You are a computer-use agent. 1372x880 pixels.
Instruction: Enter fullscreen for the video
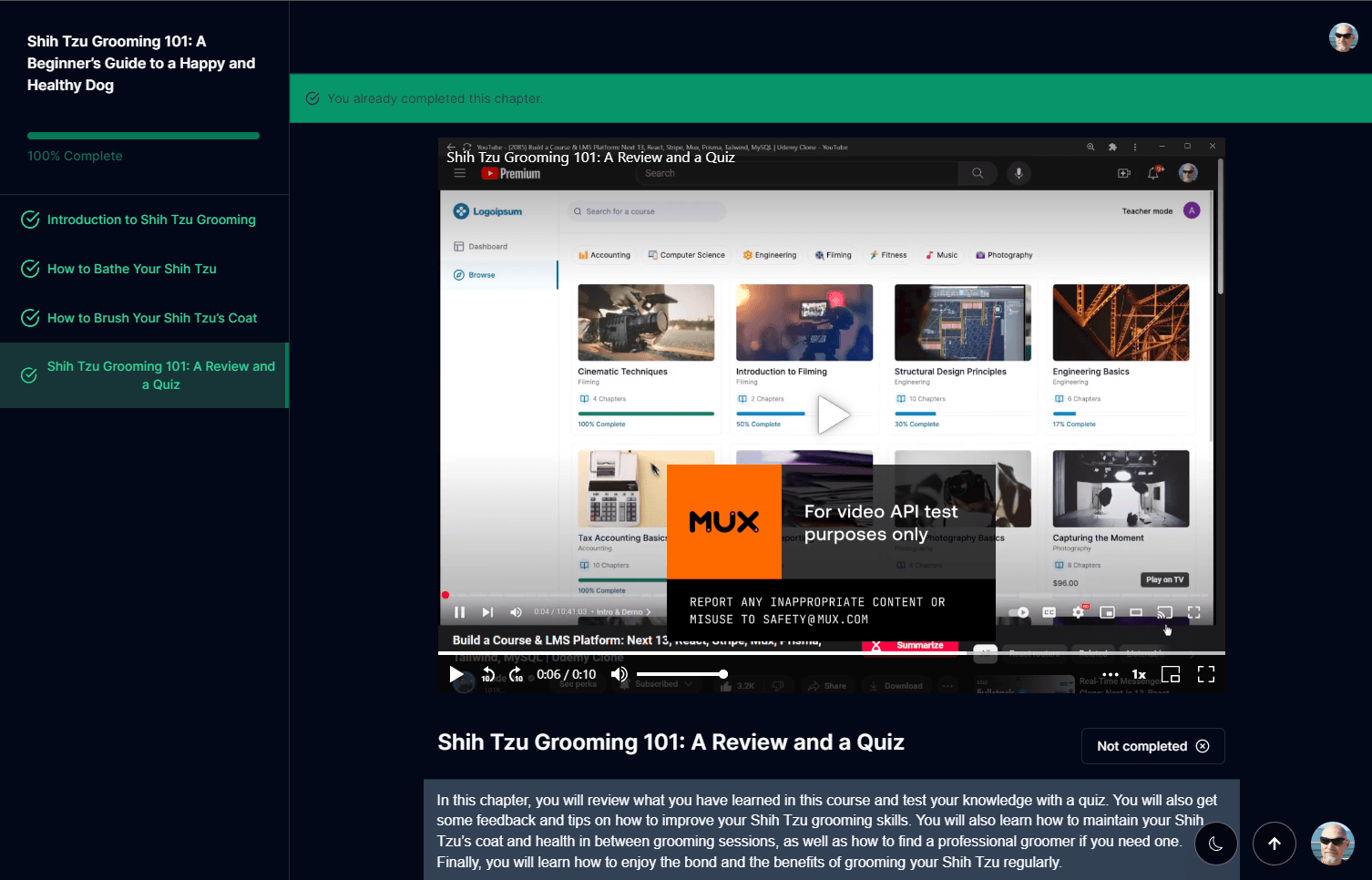pos(1206,674)
